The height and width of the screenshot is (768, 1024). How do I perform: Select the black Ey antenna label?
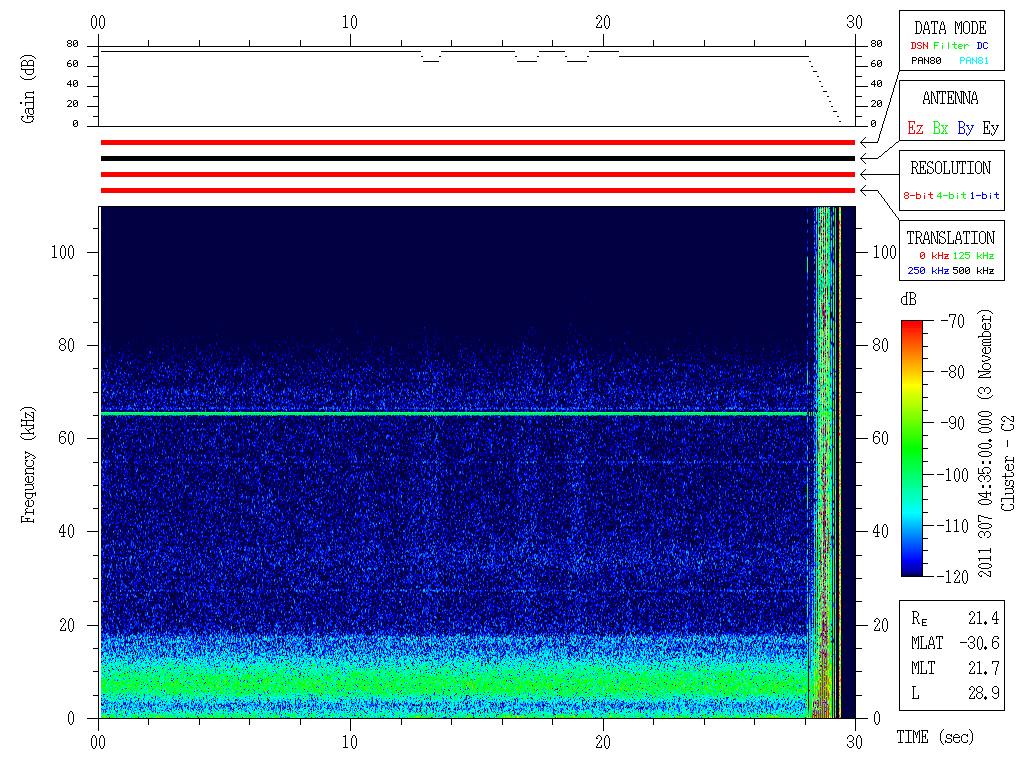(990, 128)
